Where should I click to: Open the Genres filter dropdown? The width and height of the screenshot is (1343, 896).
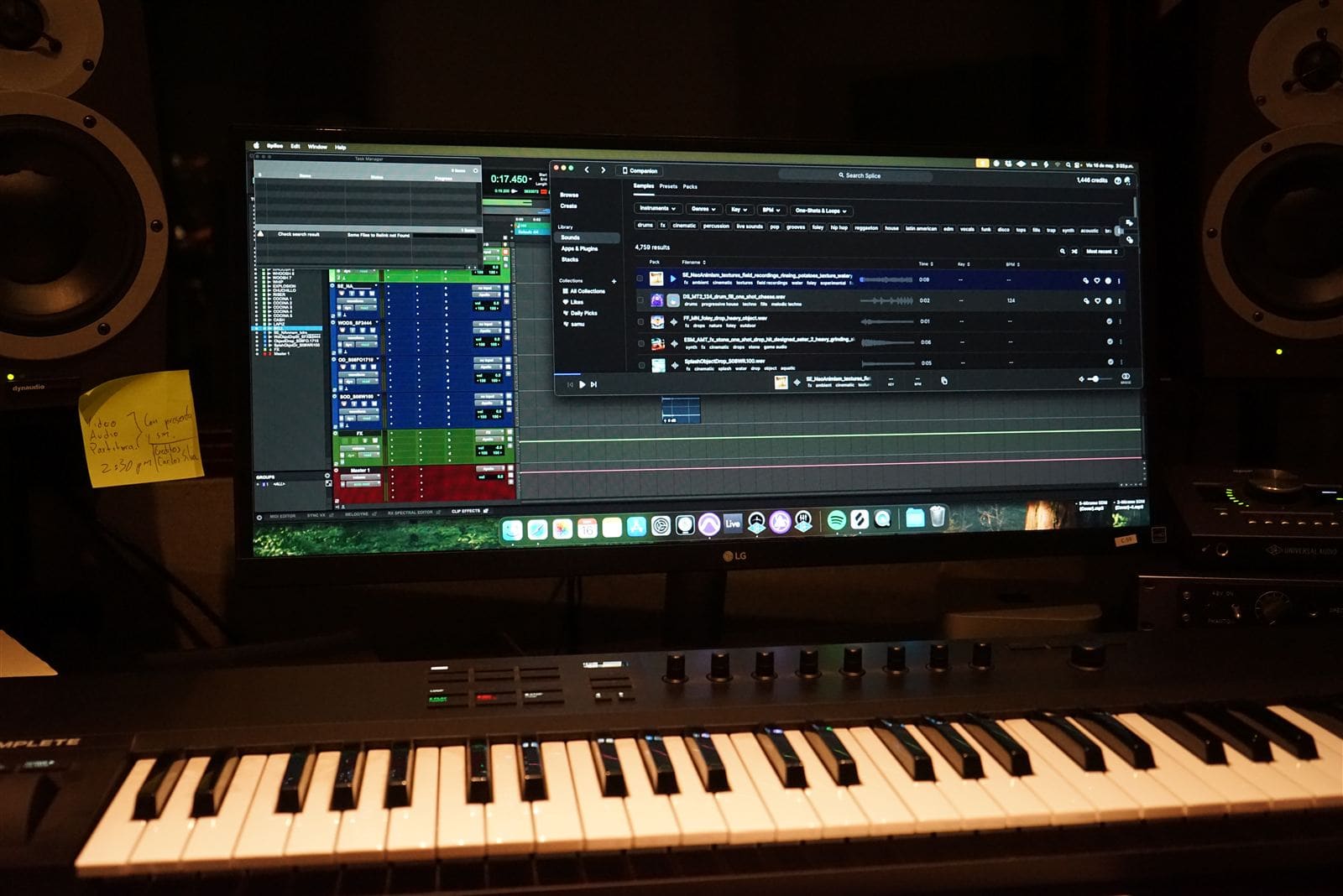coord(703,209)
